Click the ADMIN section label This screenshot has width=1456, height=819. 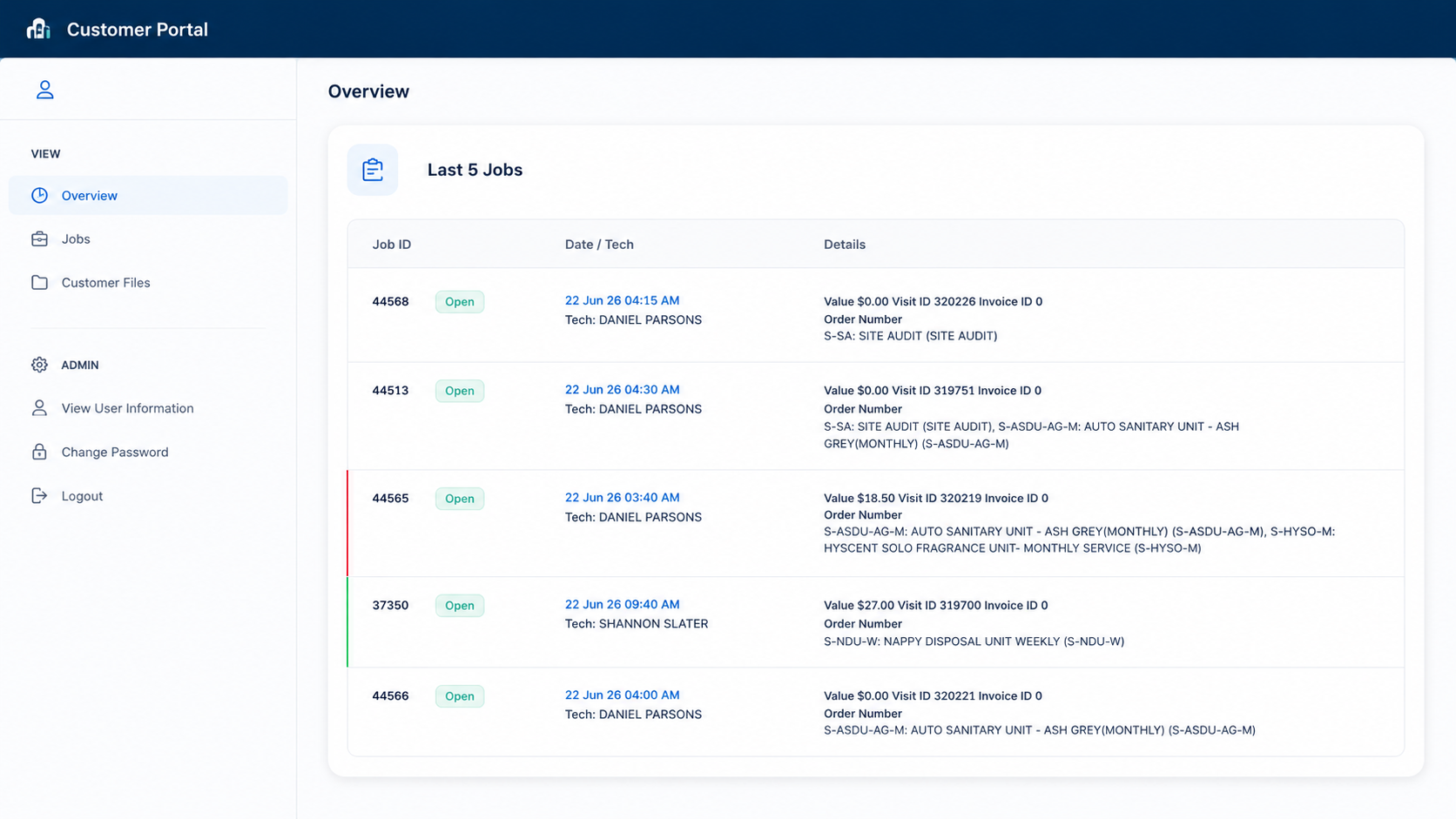click(80, 365)
